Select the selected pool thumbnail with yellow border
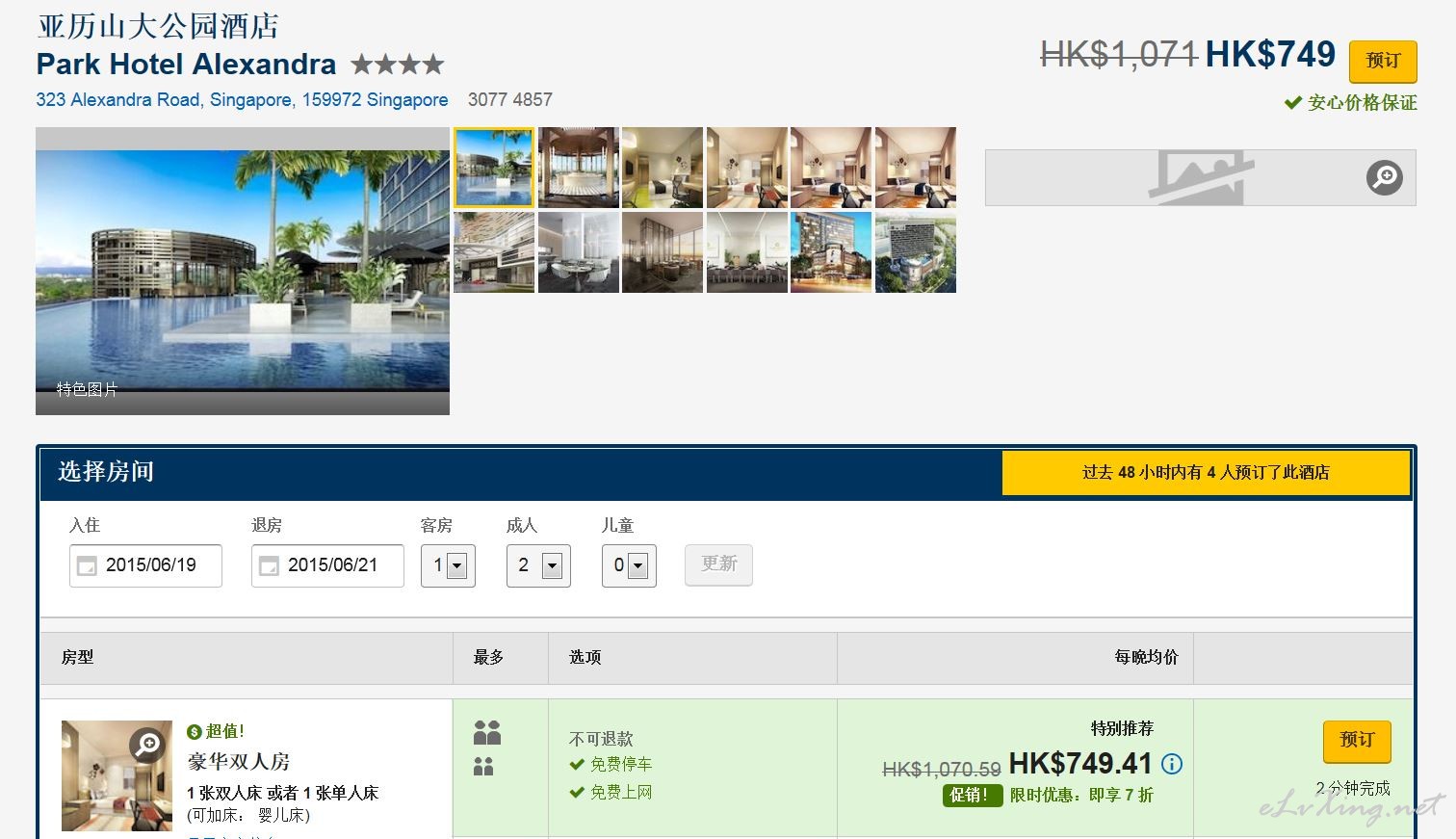The image size is (1456, 839). pos(493,168)
